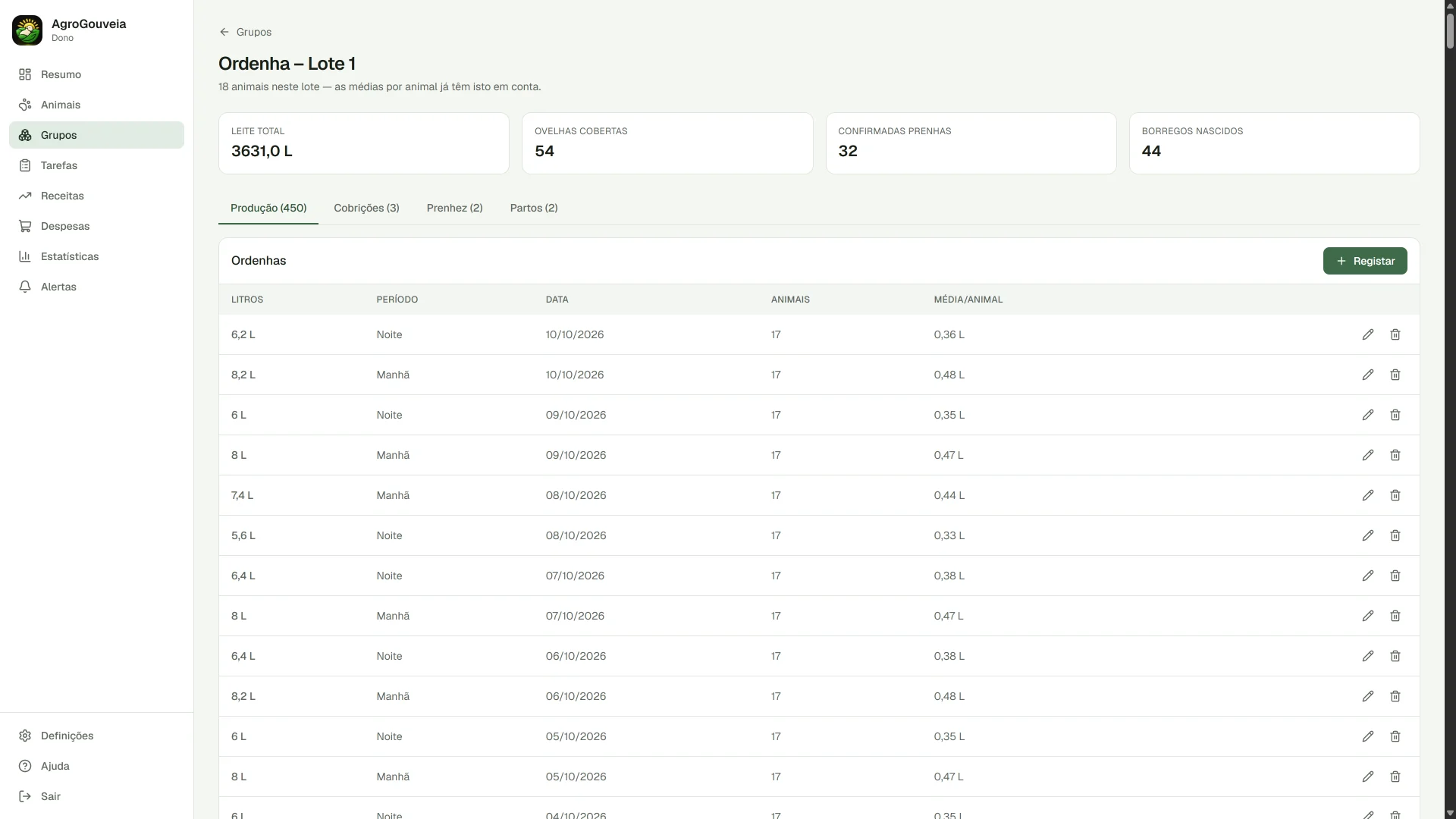The height and width of the screenshot is (819, 1456).
Task: Delete the 8 L Manhã 09/10/2026 record
Action: click(1395, 455)
